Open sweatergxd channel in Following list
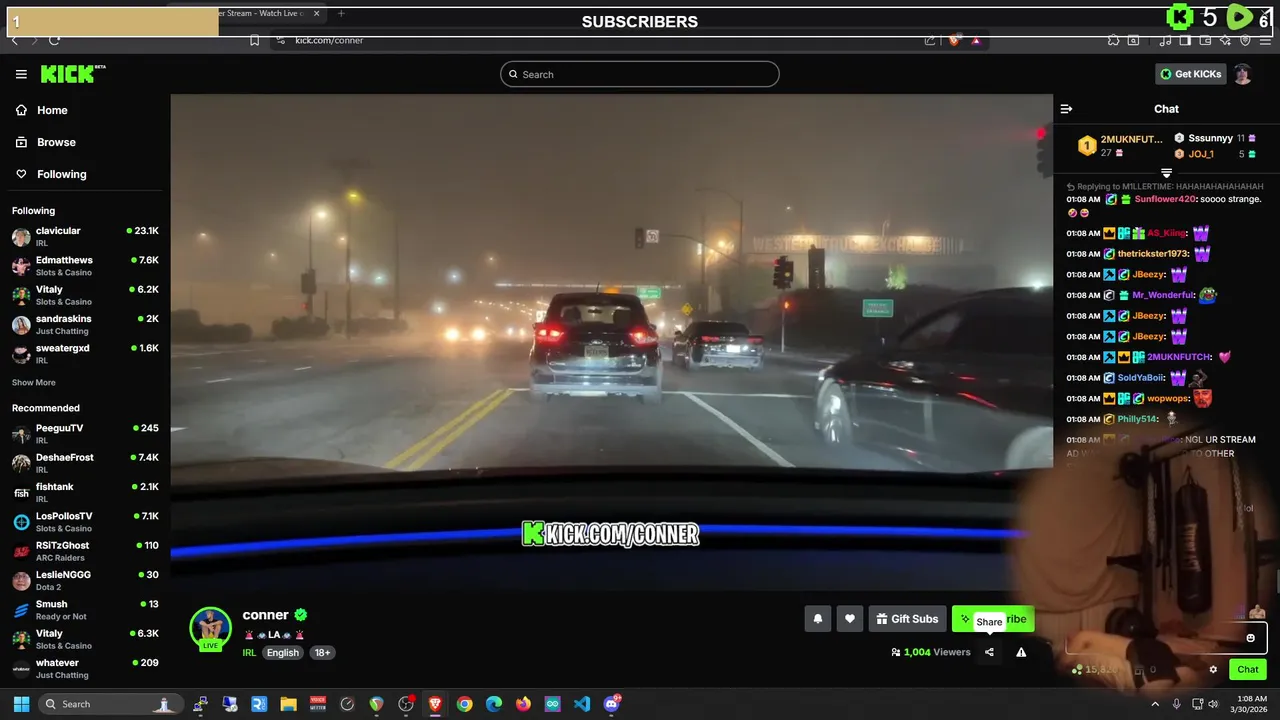1280x720 pixels. click(x=85, y=353)
